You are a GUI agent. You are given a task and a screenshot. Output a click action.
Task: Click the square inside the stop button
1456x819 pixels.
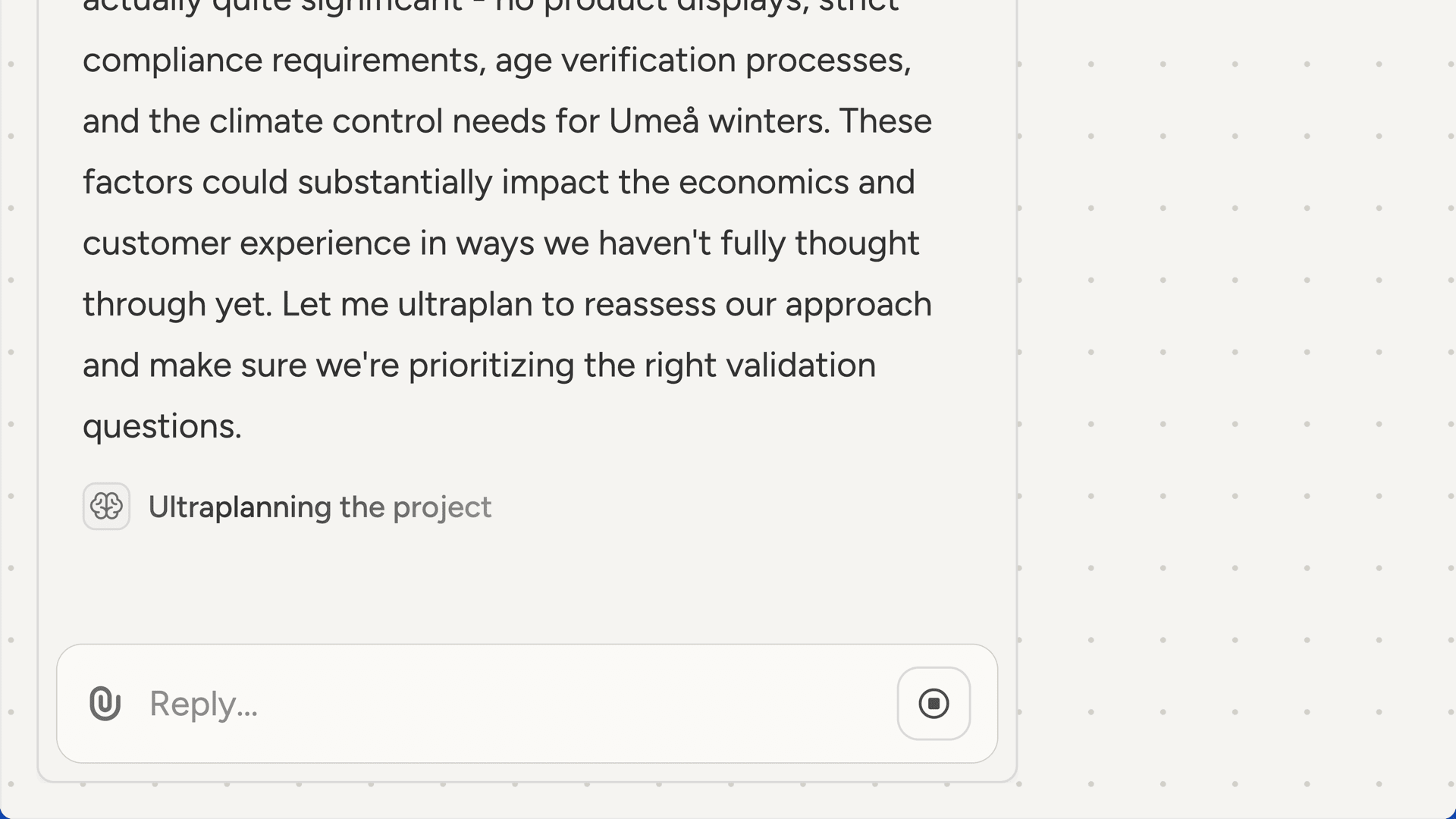[x=934, y=703]
